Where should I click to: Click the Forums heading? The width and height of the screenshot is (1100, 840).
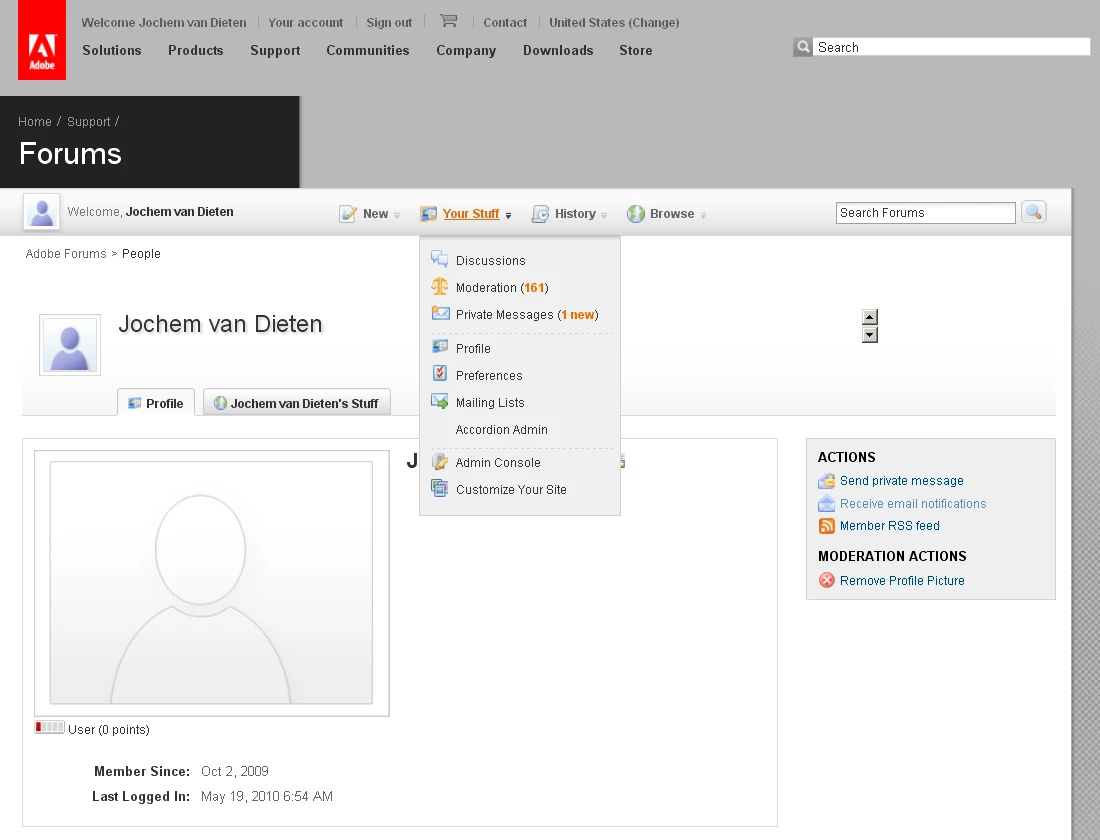coord(70,154)
